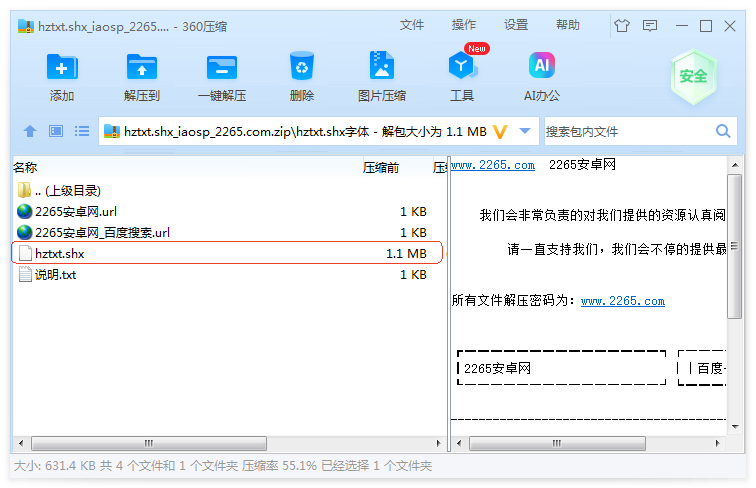756x488 pixels.
Task: Switch to the icon view mode button
Action: [x=56, y=131]
